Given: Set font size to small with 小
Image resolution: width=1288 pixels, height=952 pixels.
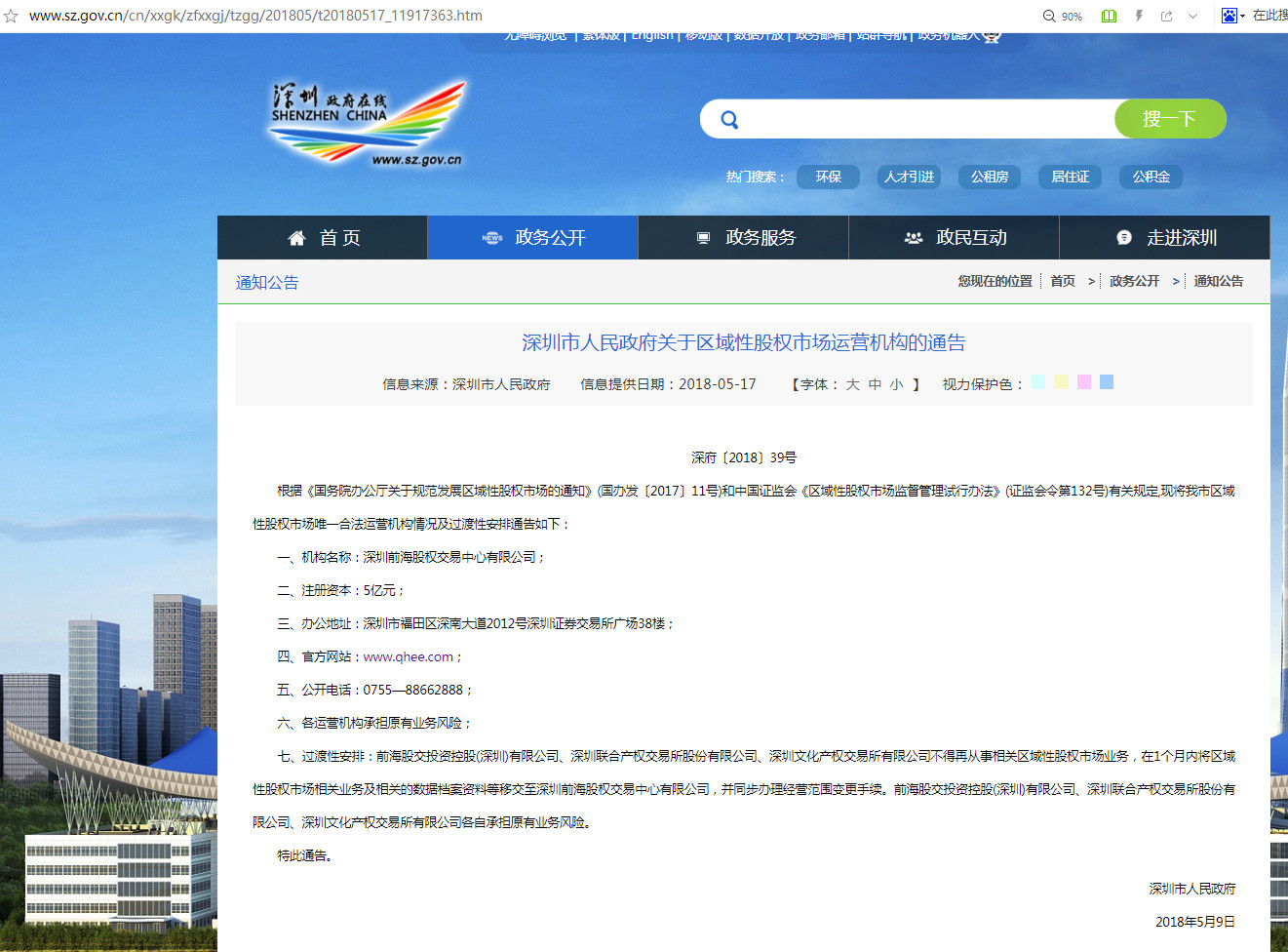Looking at the screenshot, I should tap(896, 384).
